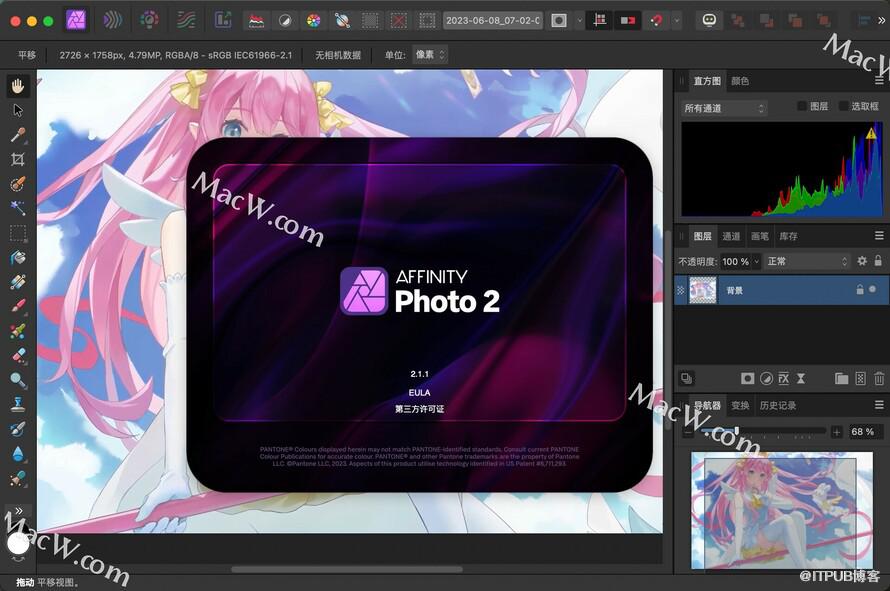890x591 pixels.
Task: Open layer options gear in Layers panel
Action: pyautogui.click(x=862, y=261)
